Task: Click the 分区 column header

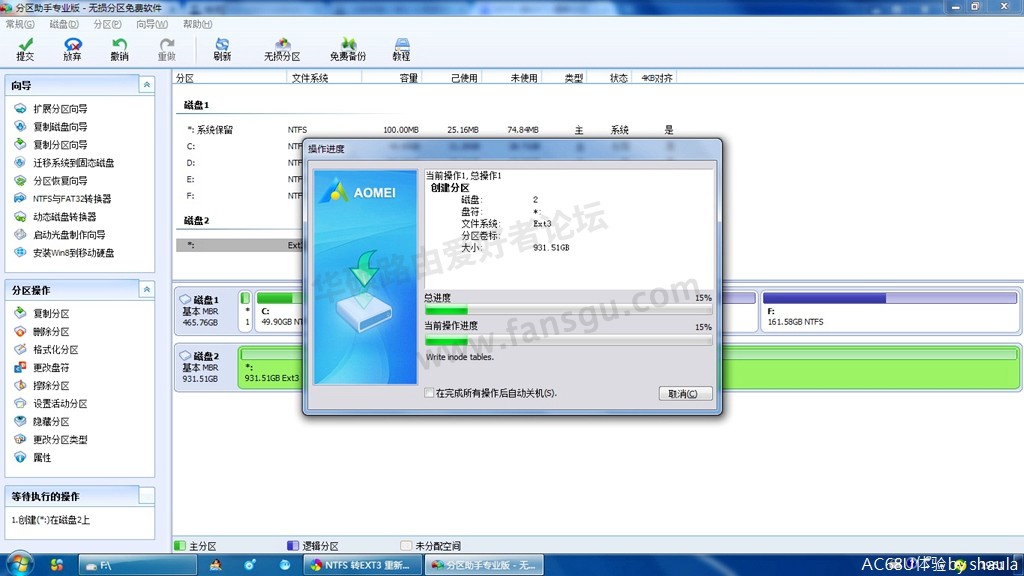Action: click(x=230, y=78)
